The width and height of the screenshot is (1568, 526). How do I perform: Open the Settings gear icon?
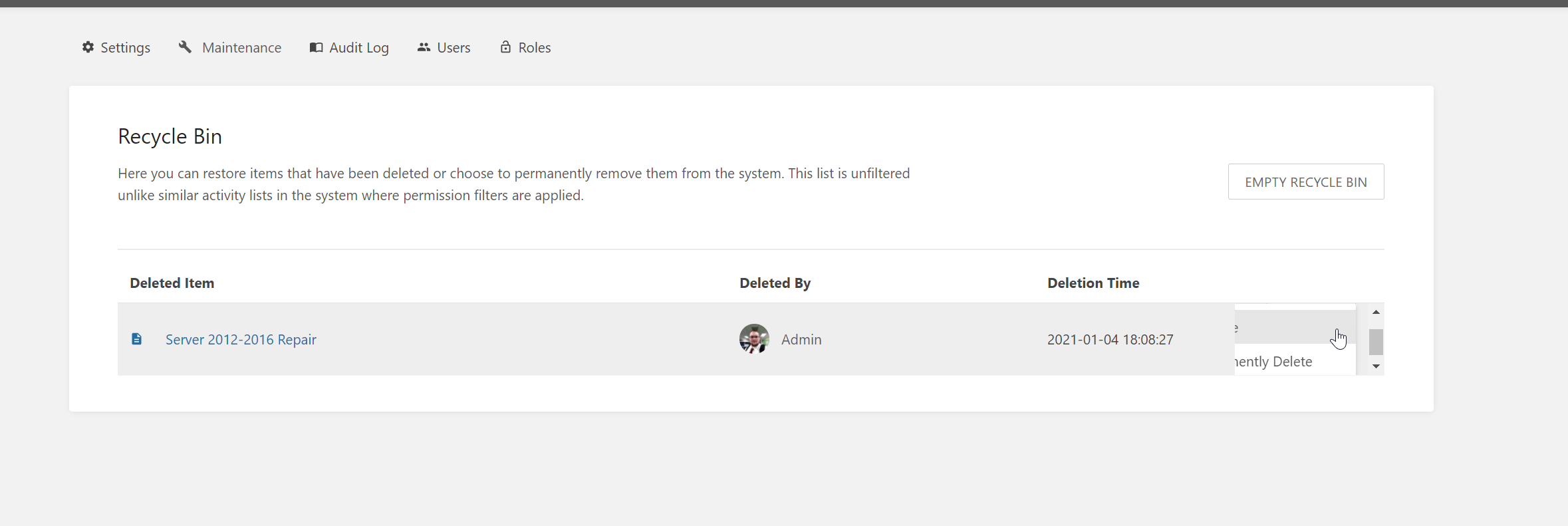pyautogui.click(x=88, y=47)
